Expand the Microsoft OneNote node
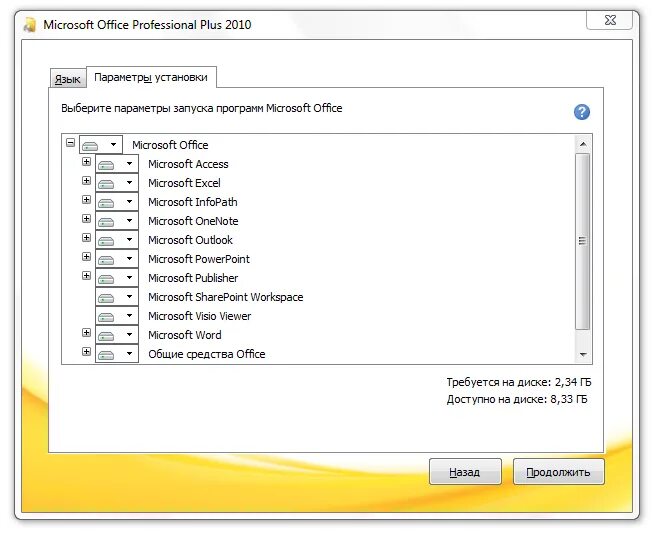Viewport: 655px width, 534px height. (86, 219)
